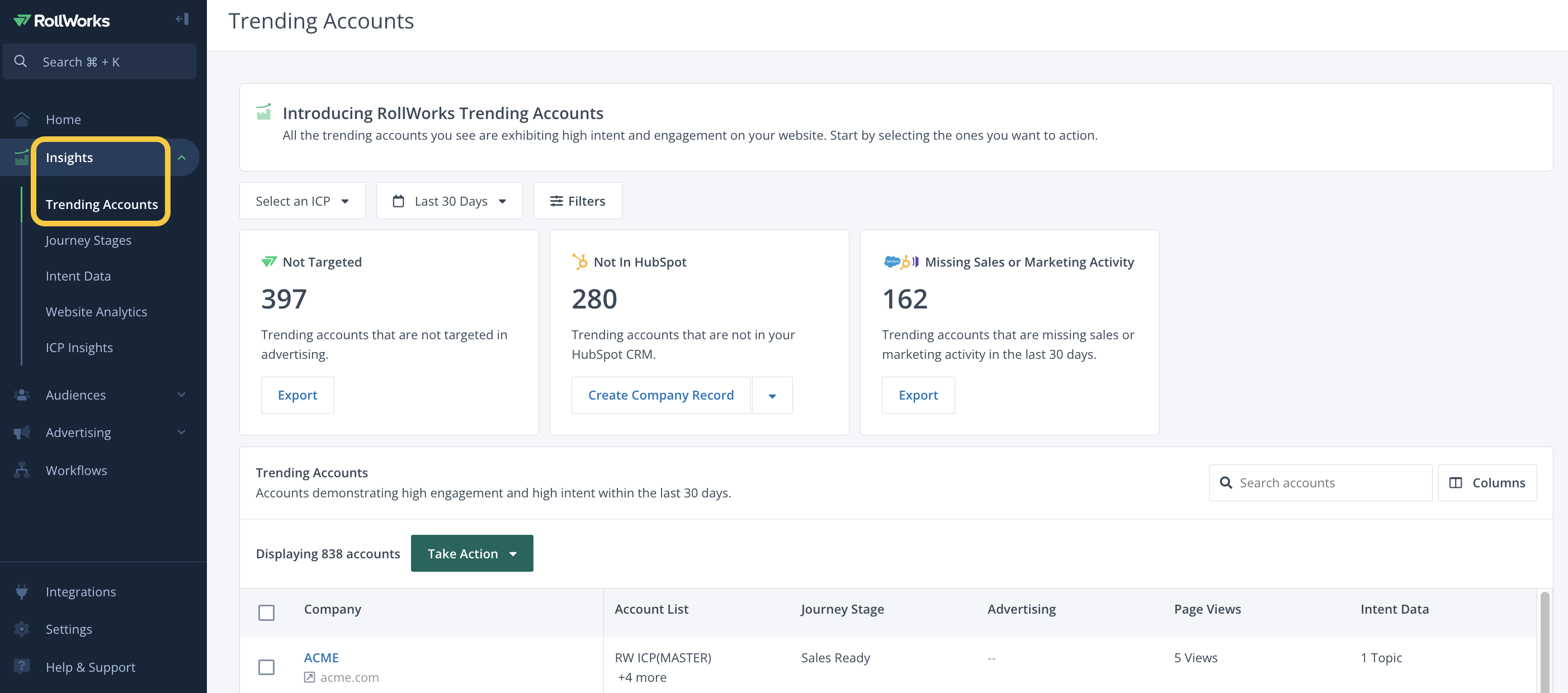The width and height of the screenshot is (1568, 693).
Task: Open the Select an ICP dropdown
Action: pos(302,201)
